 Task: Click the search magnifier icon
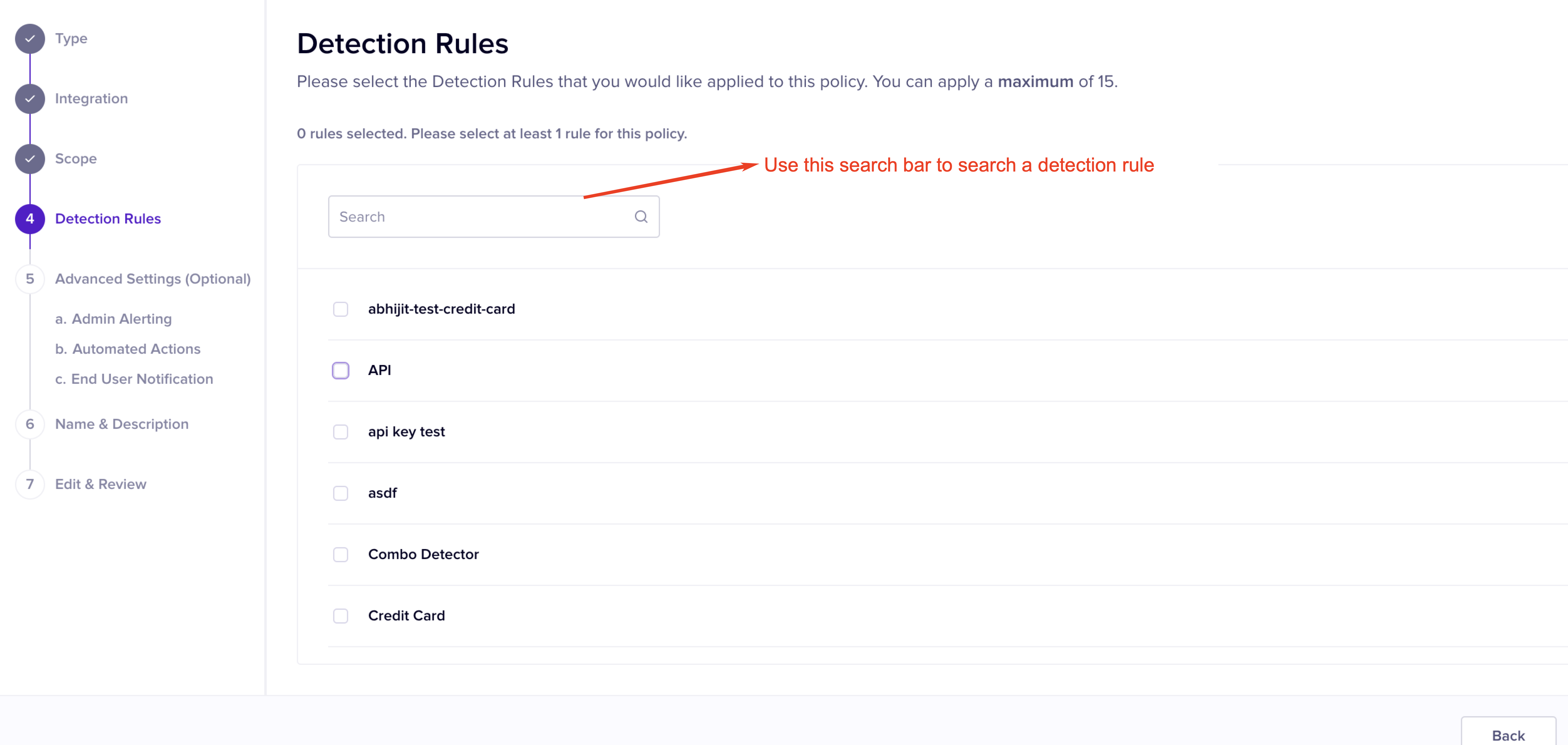click(x=640, y=217)
